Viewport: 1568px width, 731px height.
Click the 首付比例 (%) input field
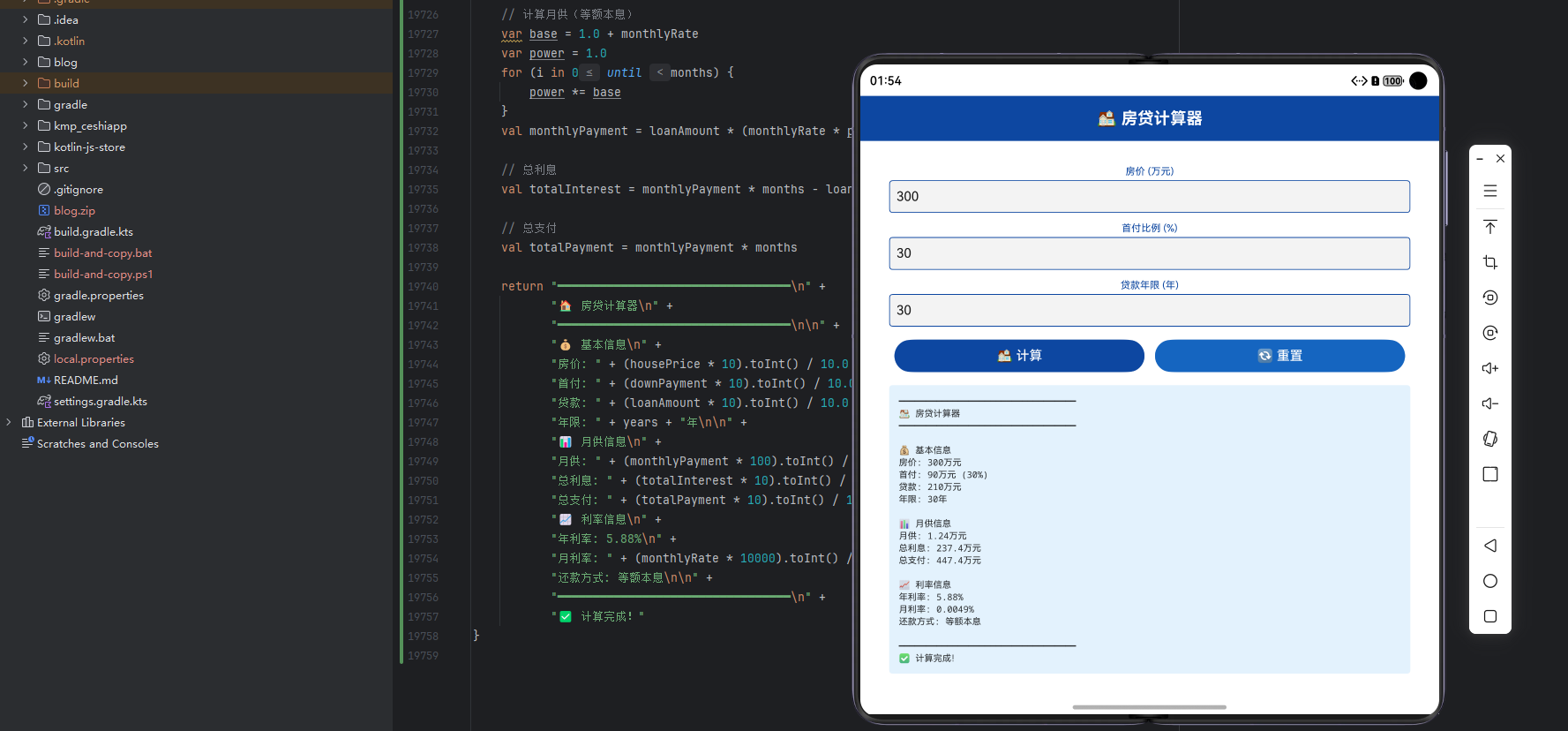1149,253
